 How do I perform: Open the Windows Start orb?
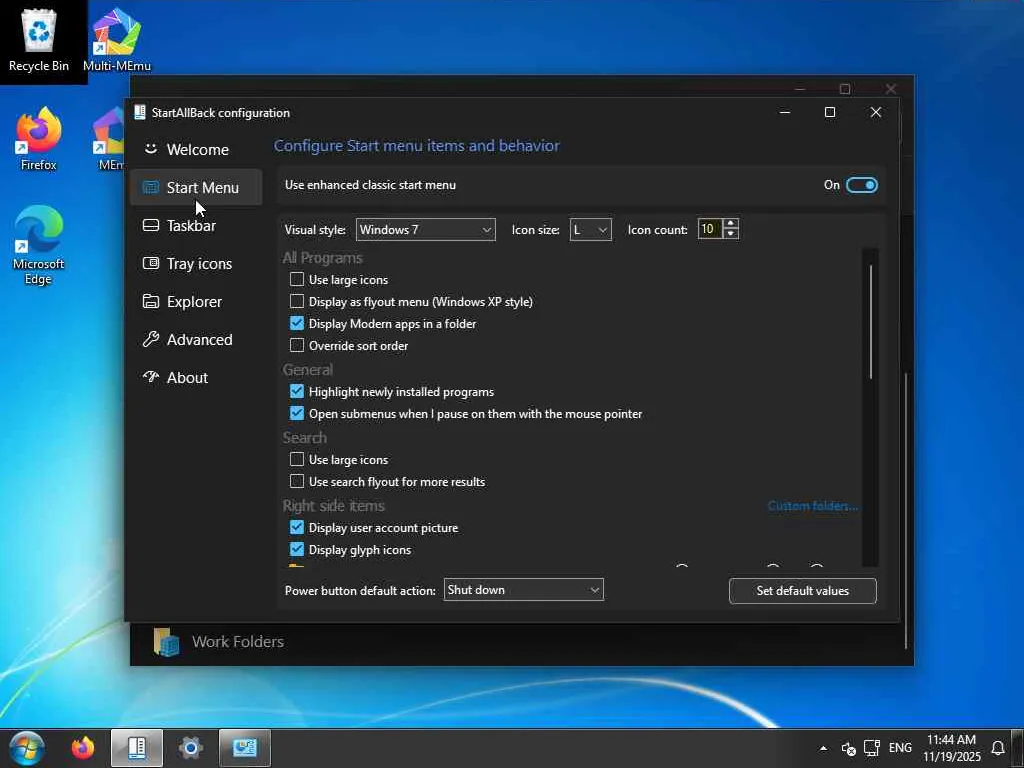click(26, 748)
